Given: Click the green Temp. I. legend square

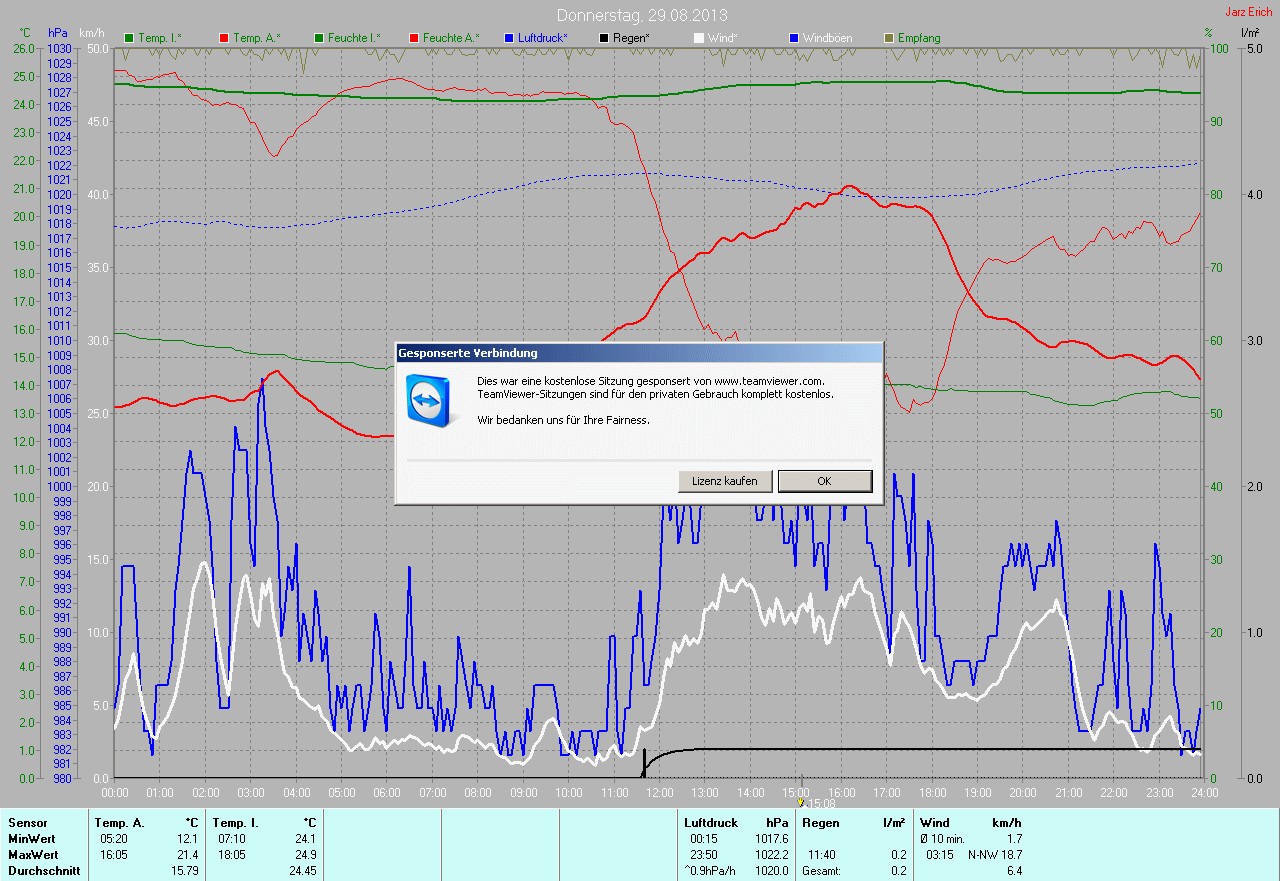Looking at the screenshot, I should pos(128,38).
